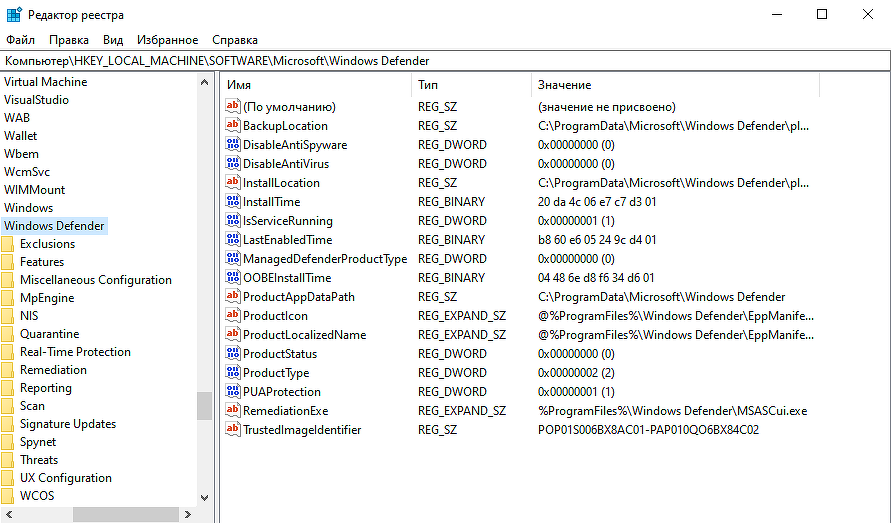Click the DisableAntiSpyware DWORD value icon
The width and height of the screenshot is (891, 523).
pos(233,145)
